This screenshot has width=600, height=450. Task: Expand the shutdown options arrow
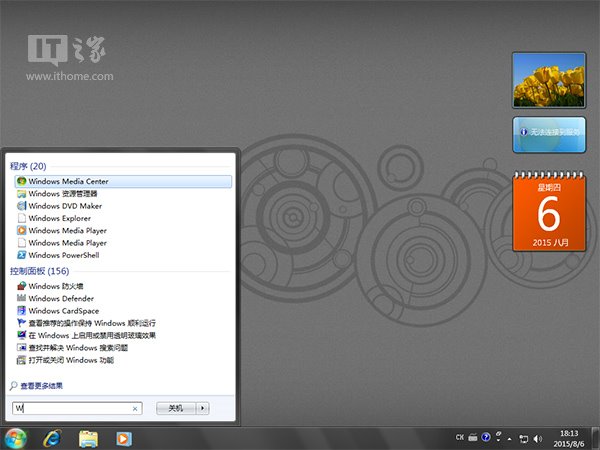click(203, 408)
